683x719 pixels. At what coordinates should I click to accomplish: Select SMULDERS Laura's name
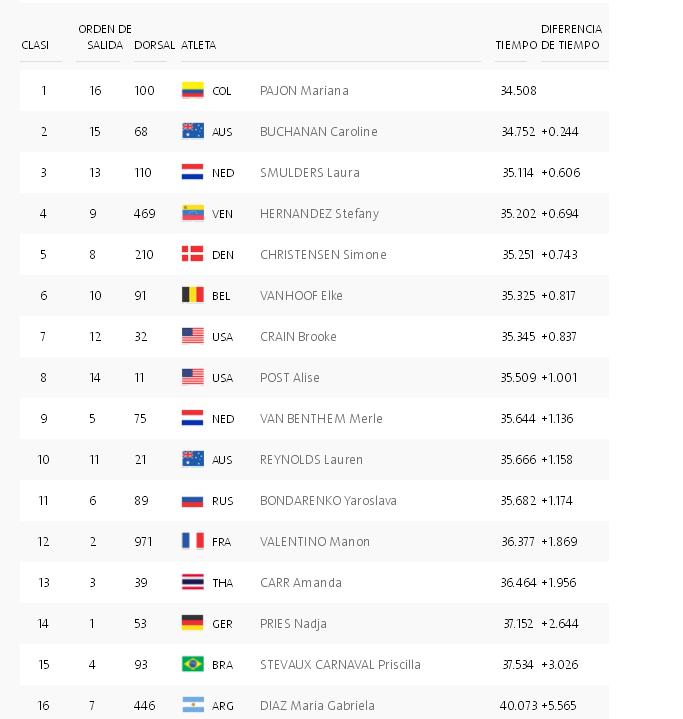coord(310,173)
